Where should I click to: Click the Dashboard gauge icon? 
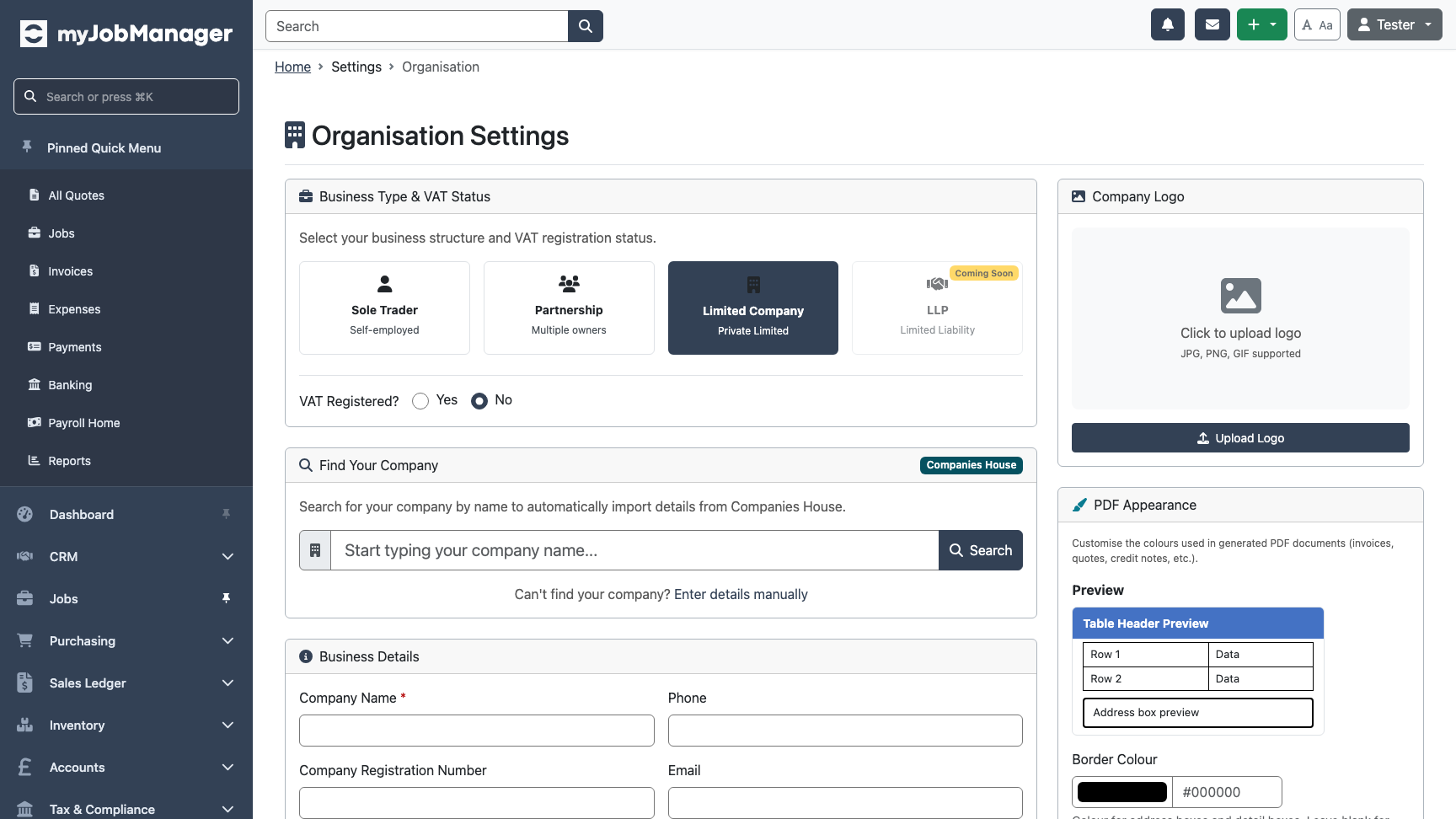click(25, 514)
